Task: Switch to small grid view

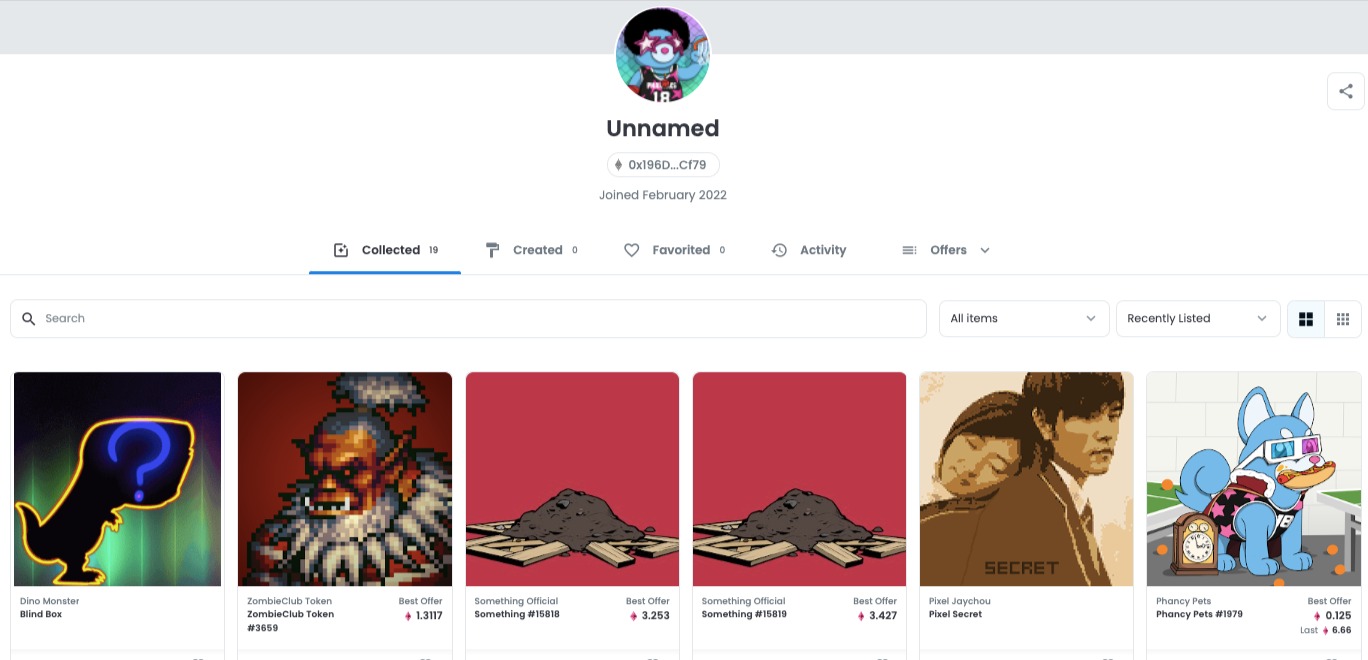Action: click(1343, 319)
